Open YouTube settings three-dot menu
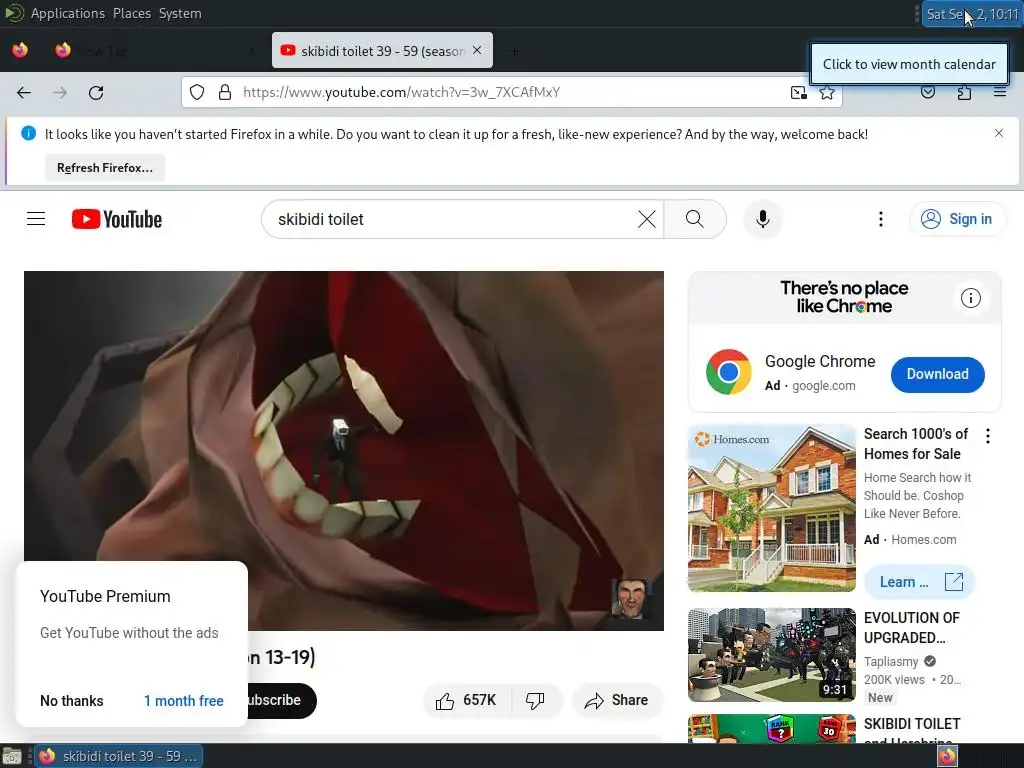1024x768 pixels. [880, 219]
